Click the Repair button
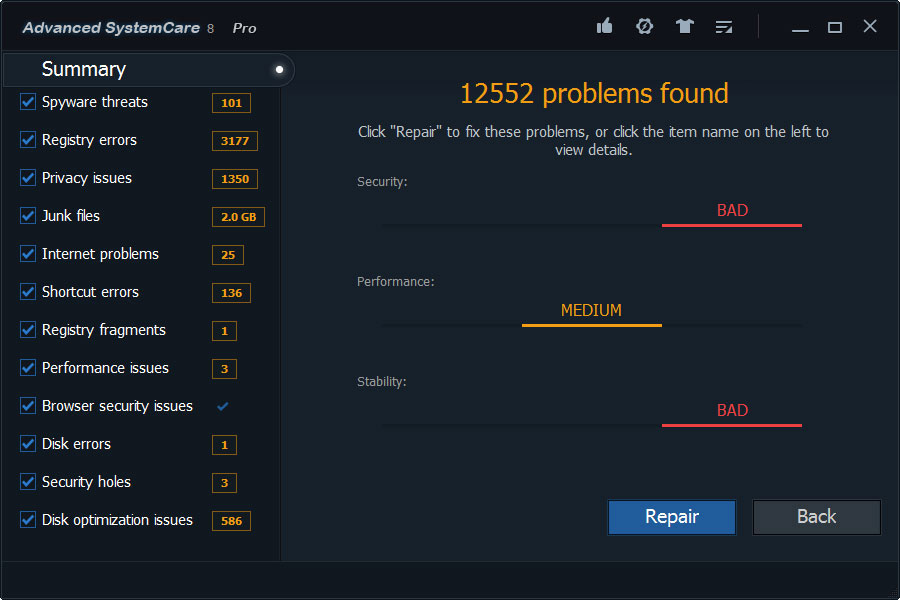Image resolution: width=900 pixels, height=600 pixels. (x=672, y=517)
